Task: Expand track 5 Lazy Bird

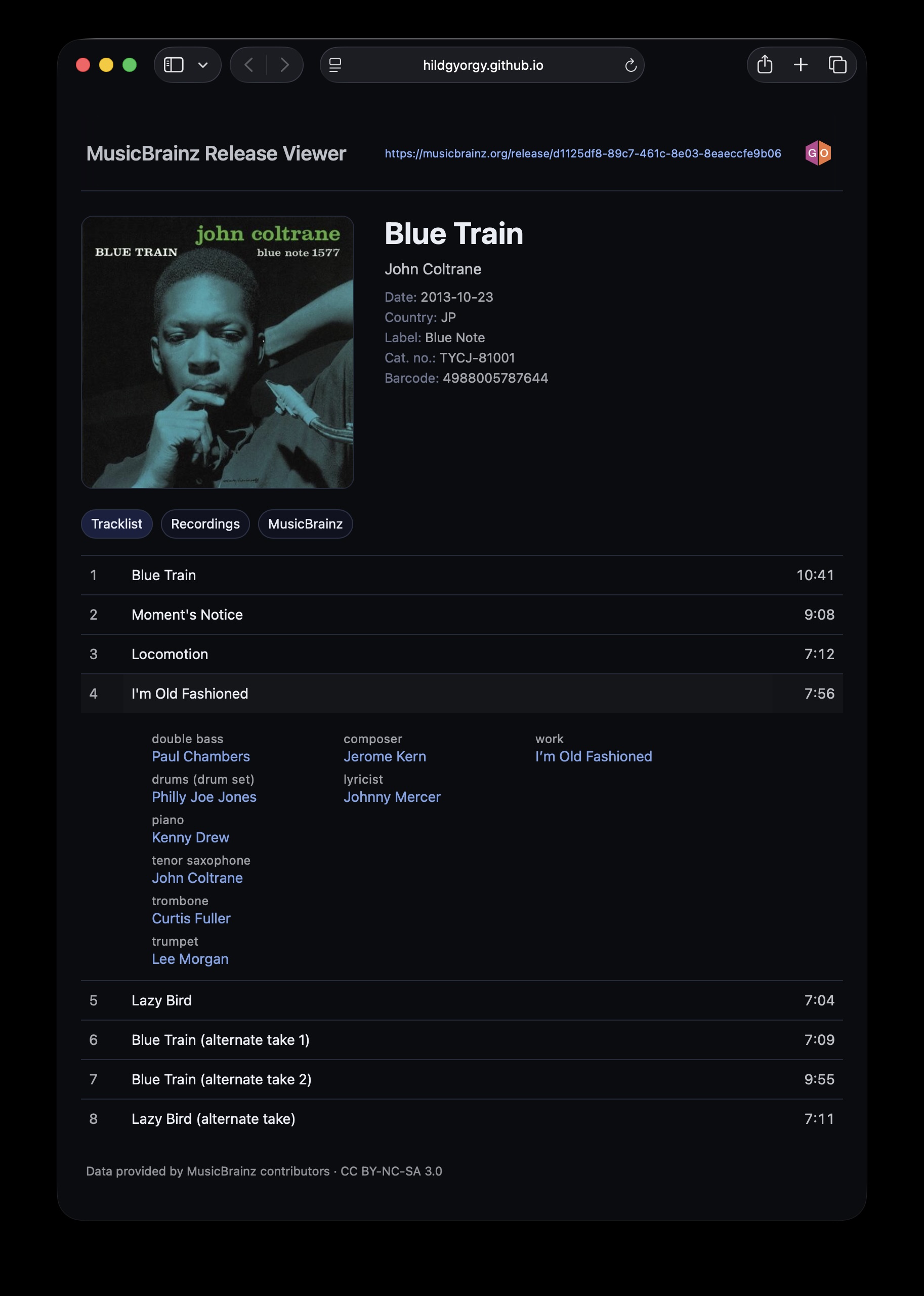Action: pyautogui.click(x=462, y=1000)
